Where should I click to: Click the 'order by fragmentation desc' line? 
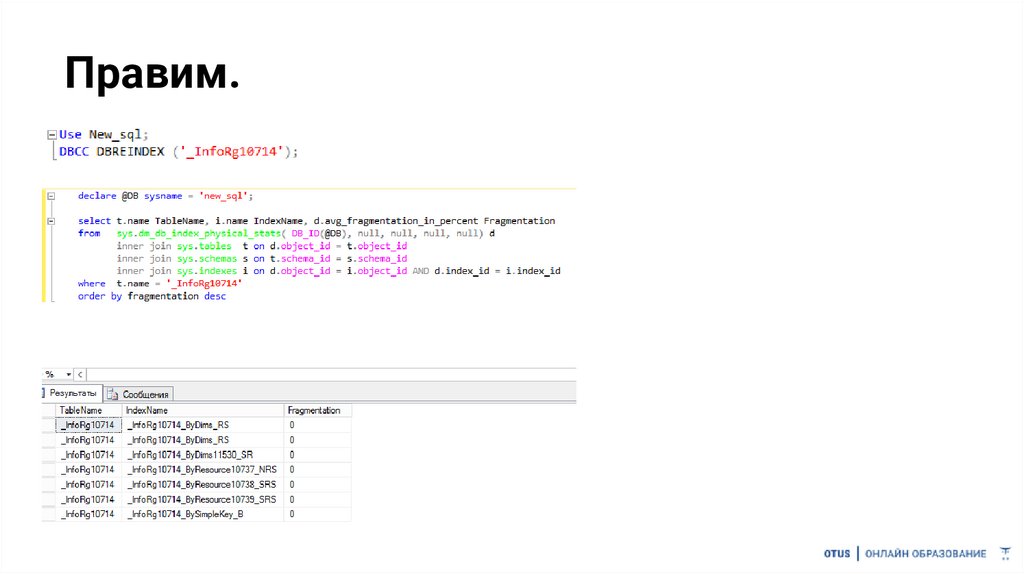152,296
